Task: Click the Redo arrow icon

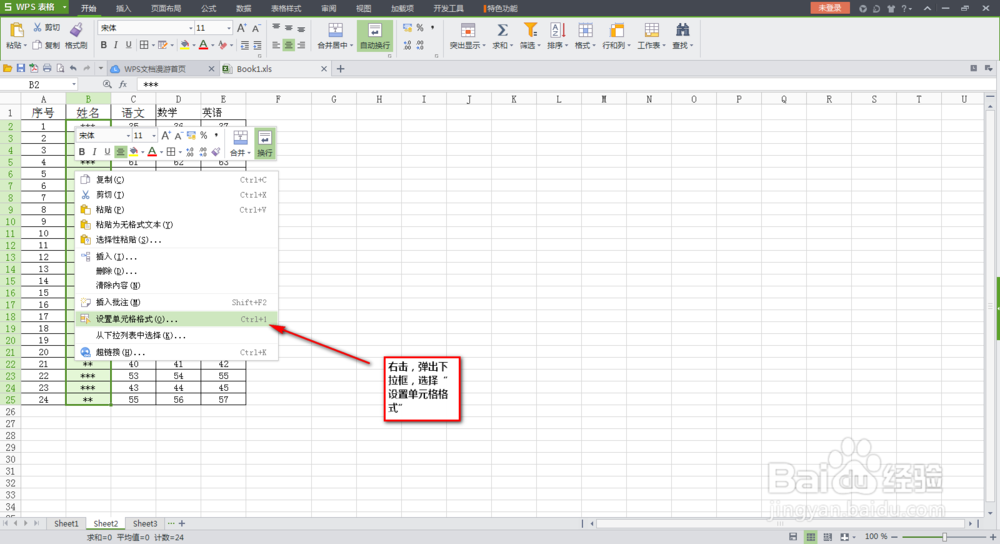Action: coord(87,68)
